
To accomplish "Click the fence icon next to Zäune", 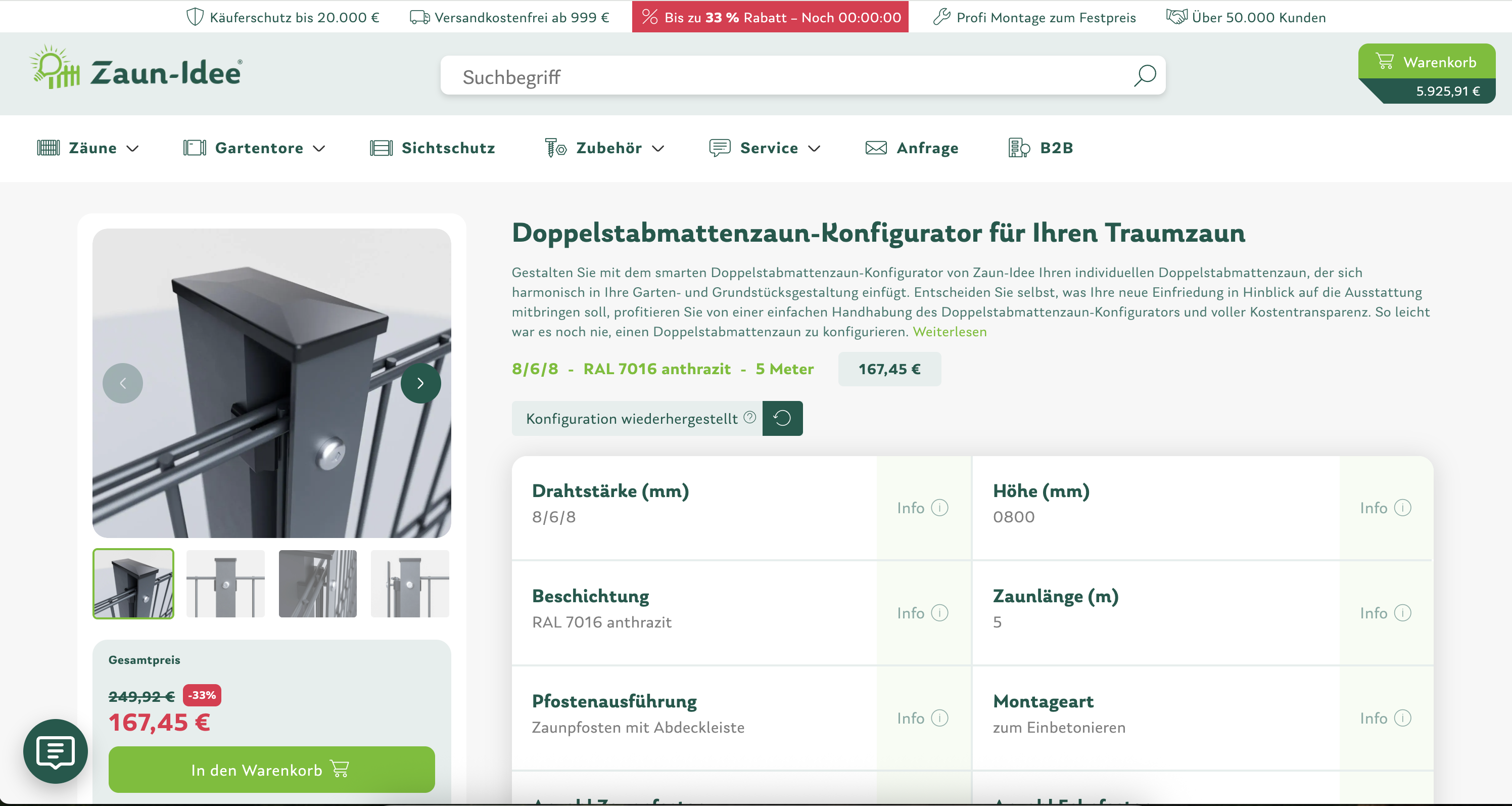I will point(49,148).
